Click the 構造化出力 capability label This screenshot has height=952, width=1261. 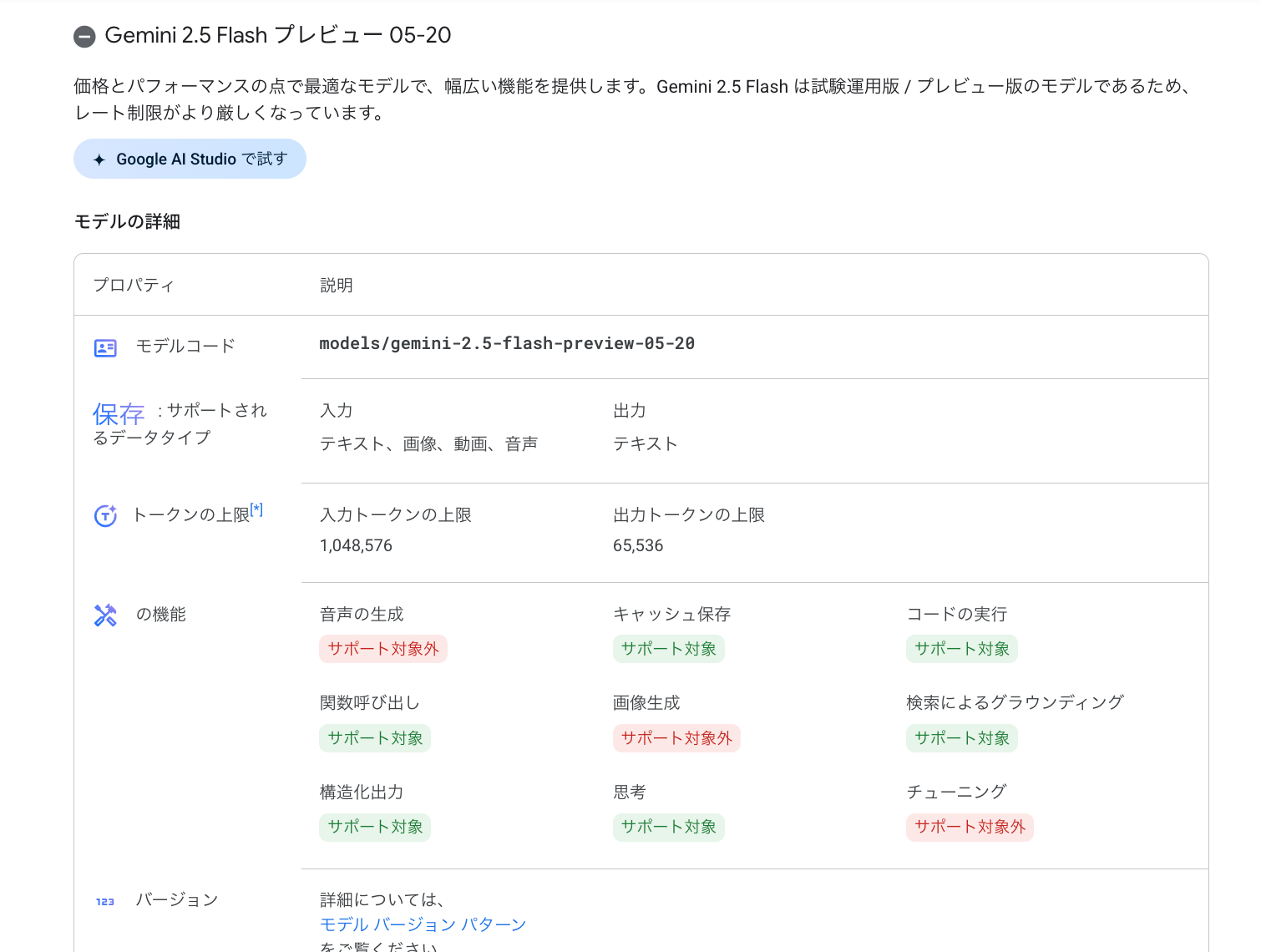coord(362,792)
